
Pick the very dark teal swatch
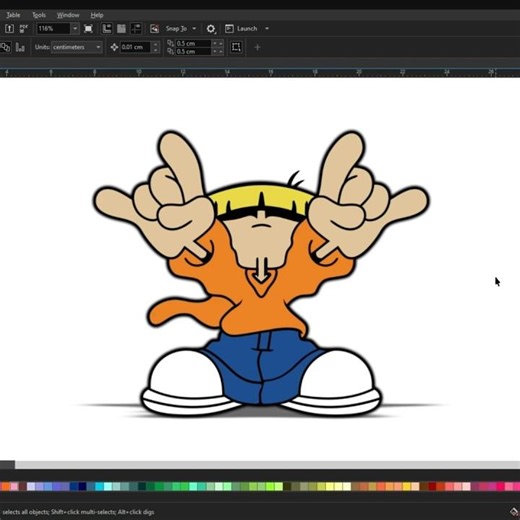click(142, 486)
